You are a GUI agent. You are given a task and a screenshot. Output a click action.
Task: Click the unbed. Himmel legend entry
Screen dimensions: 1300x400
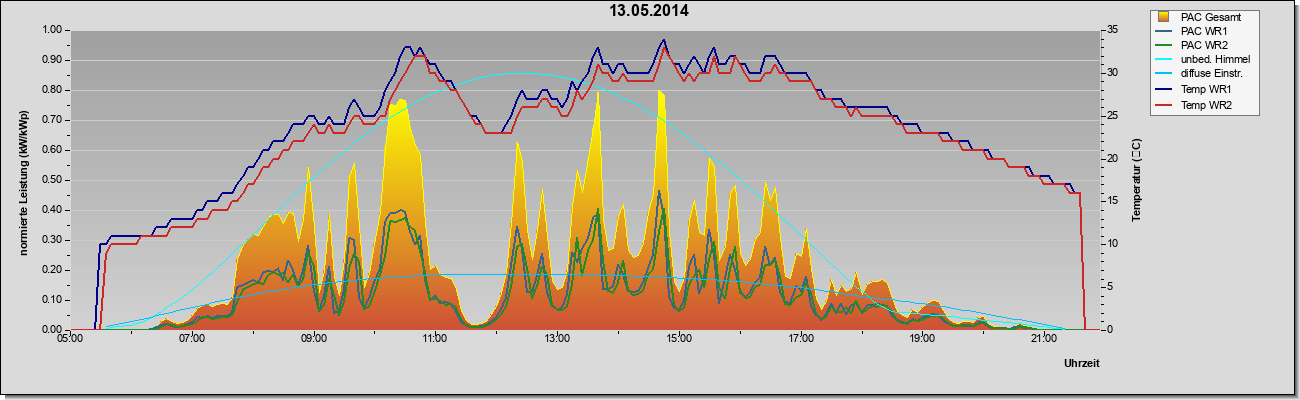(x=1202, y=61)
